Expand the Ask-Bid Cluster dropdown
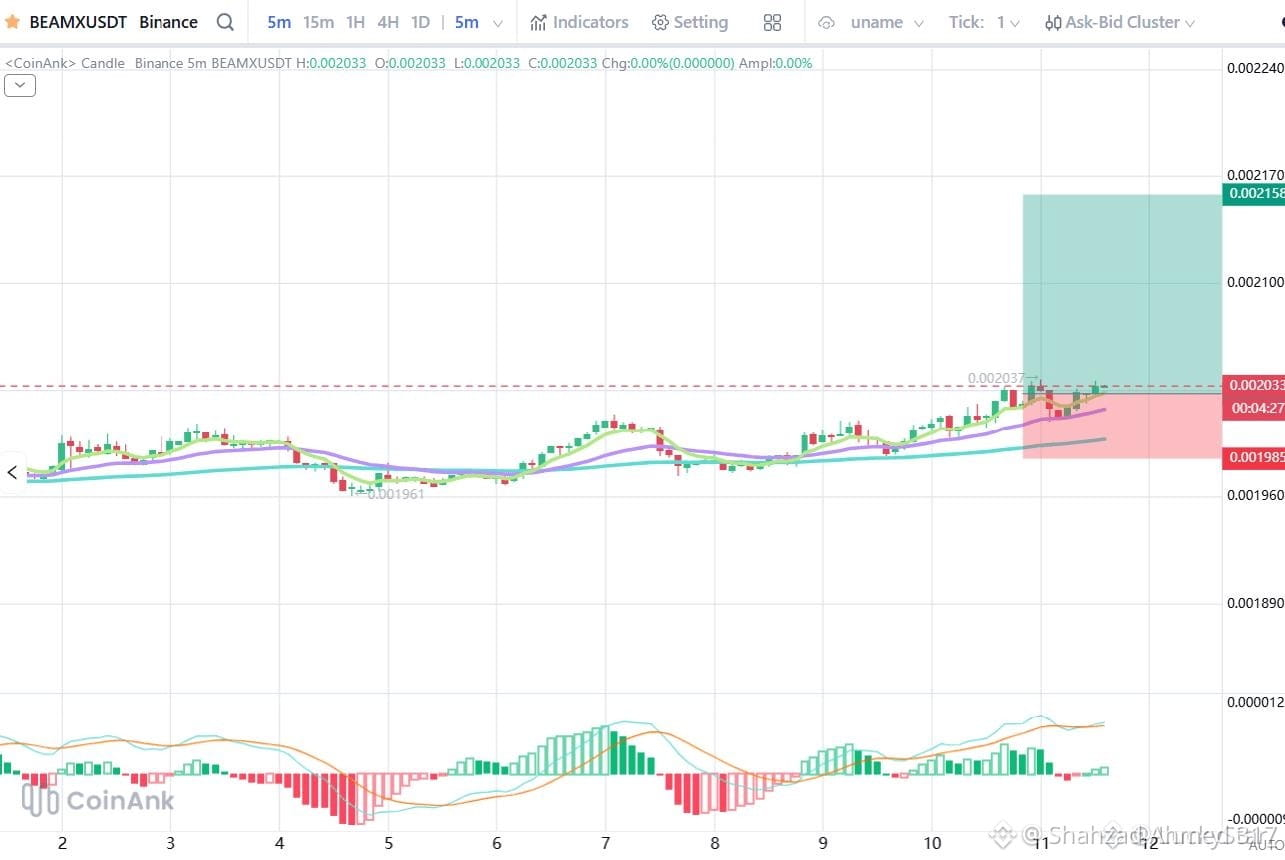 pos(1189,23)
